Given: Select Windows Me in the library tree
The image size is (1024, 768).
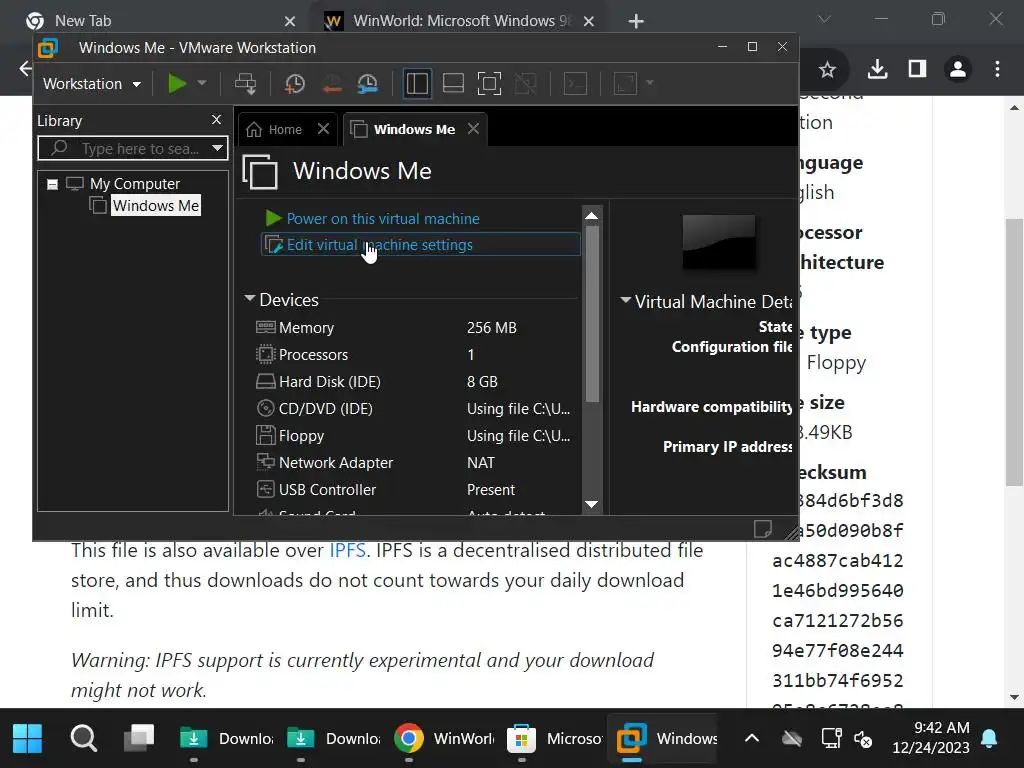Looking at the screenshot, I should pyautogui.click(x=155, y=206).
